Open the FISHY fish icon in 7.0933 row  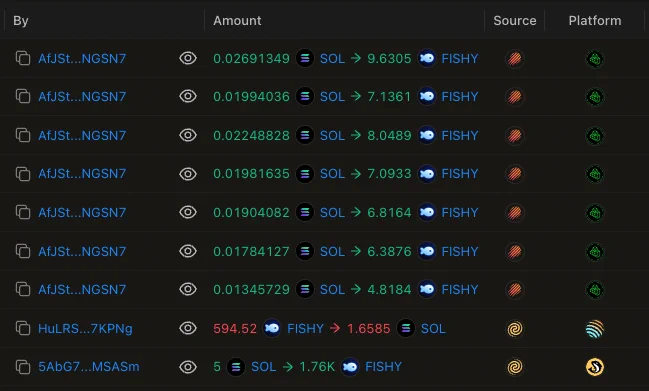coord(427,174)
